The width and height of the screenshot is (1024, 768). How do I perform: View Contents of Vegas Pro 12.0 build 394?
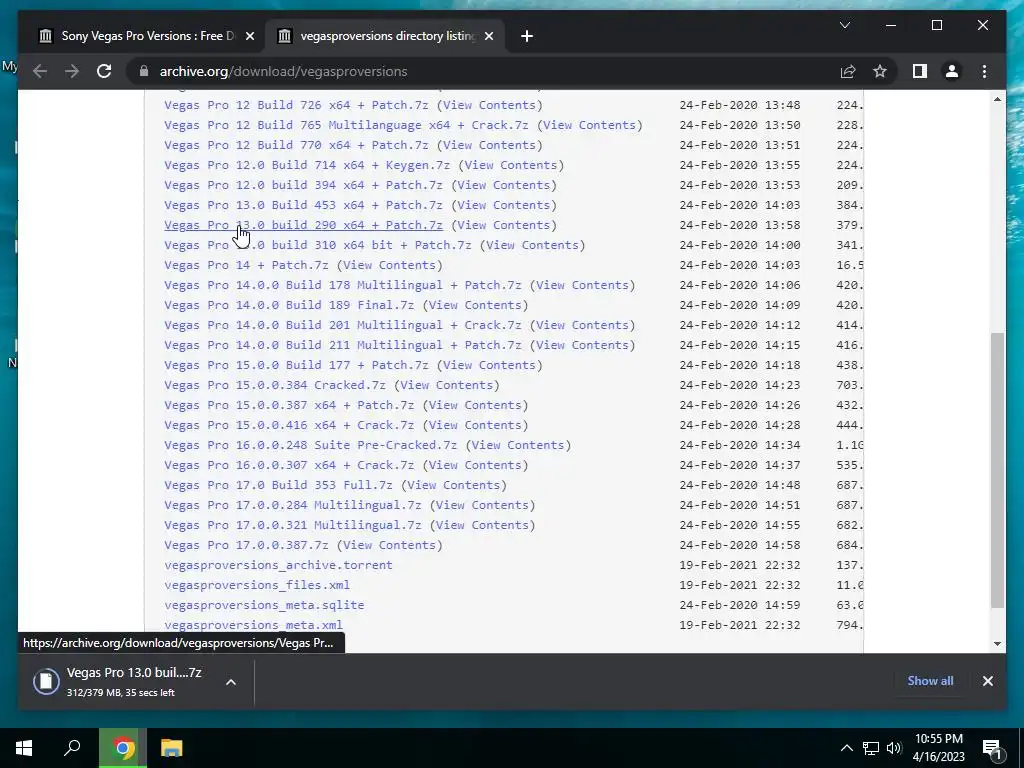[504, 185]
